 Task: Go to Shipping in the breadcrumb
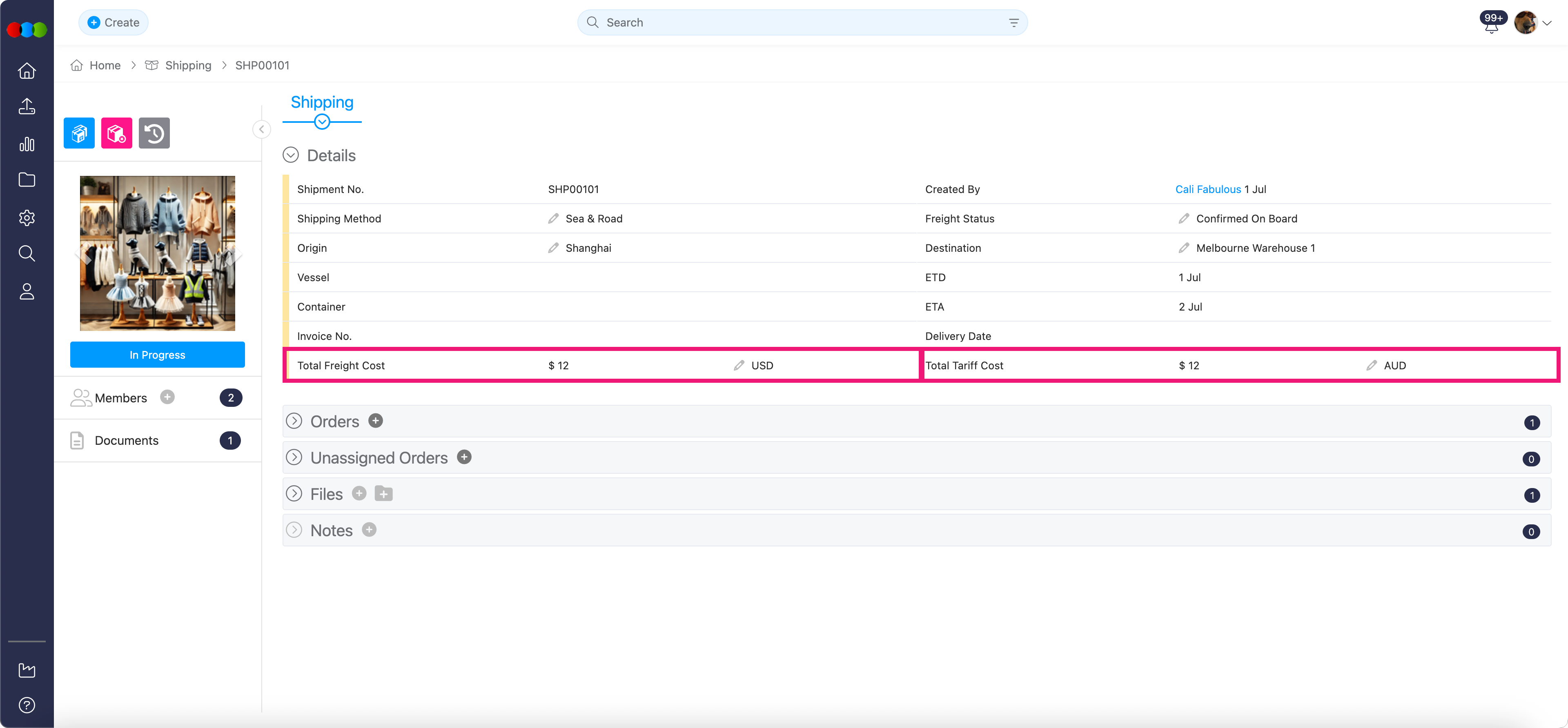(188, 65)
